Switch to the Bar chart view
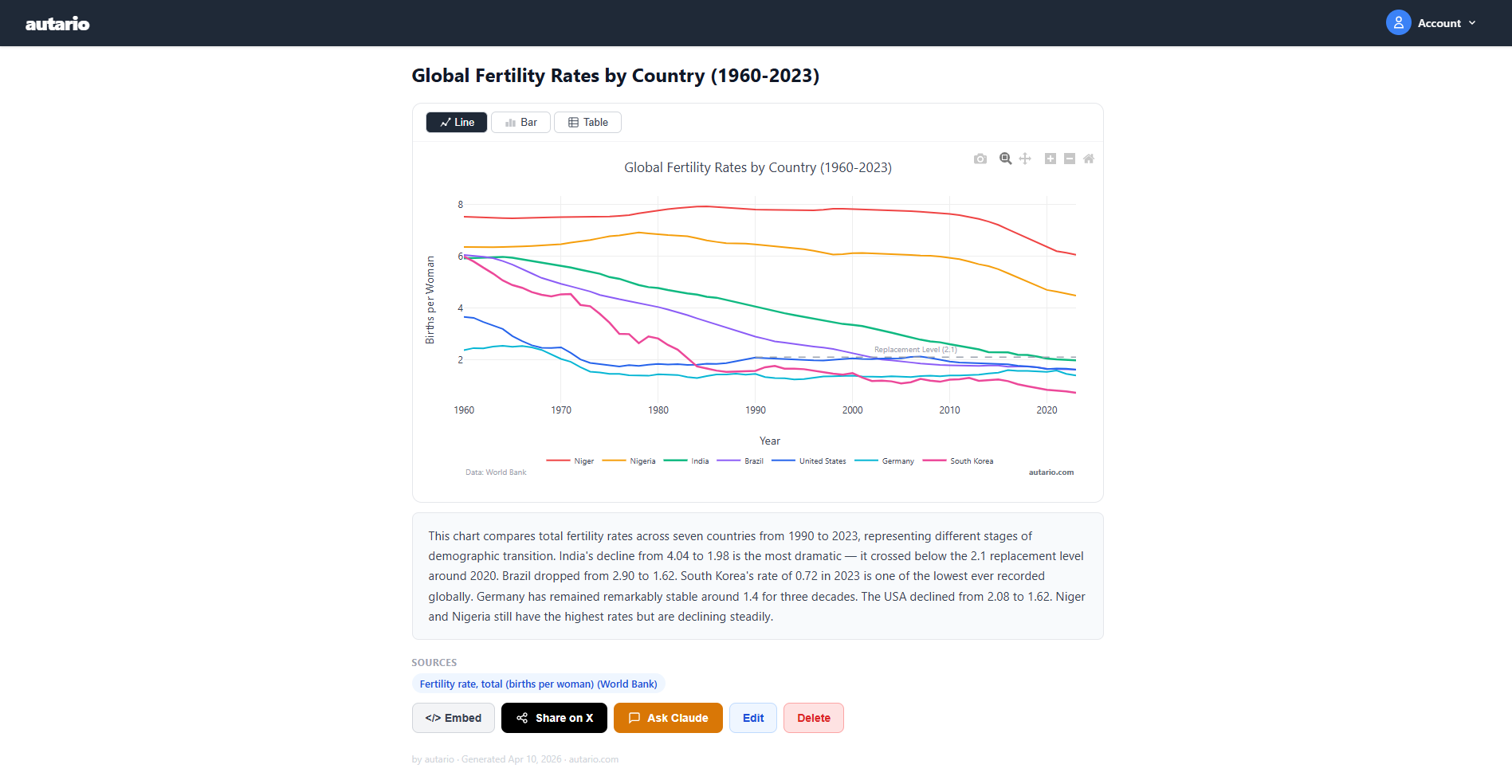Viewport: 1512px width, 784px height. [x=521, y=122]
